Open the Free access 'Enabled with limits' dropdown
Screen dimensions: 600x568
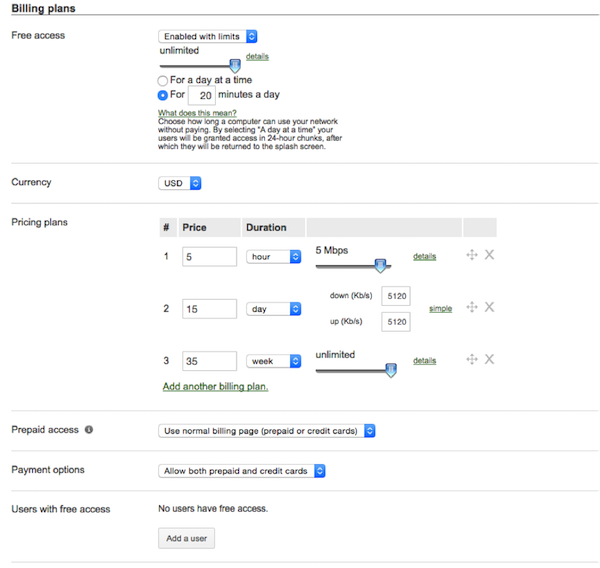[207, 36]
